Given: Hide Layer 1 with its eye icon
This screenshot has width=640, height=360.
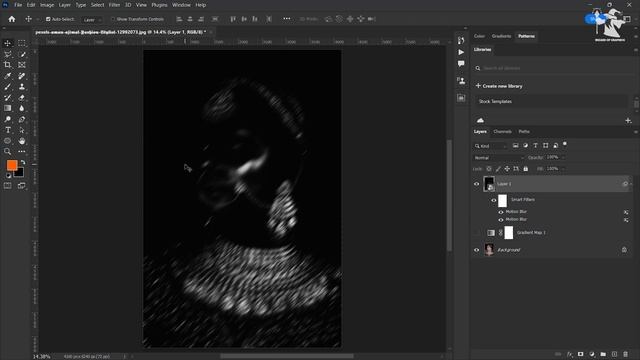Looking at the screenshot, I should click(x=476, y=184).
